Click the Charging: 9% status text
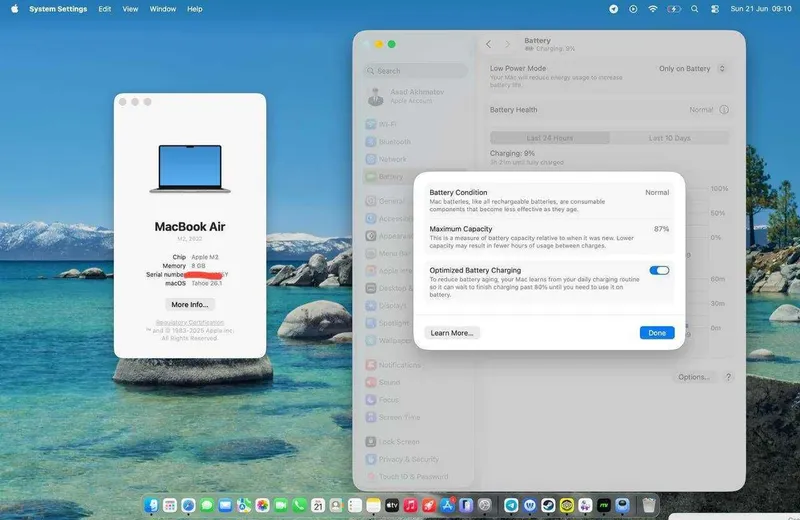The height and width of the screenshot is (520, 800). [x=512, y=153]
